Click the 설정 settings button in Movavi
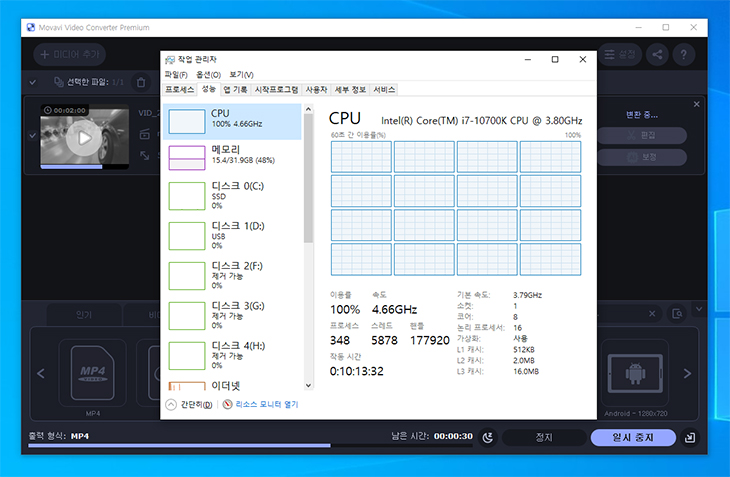The width and height of the screenshot is (730, 477). 620,54
